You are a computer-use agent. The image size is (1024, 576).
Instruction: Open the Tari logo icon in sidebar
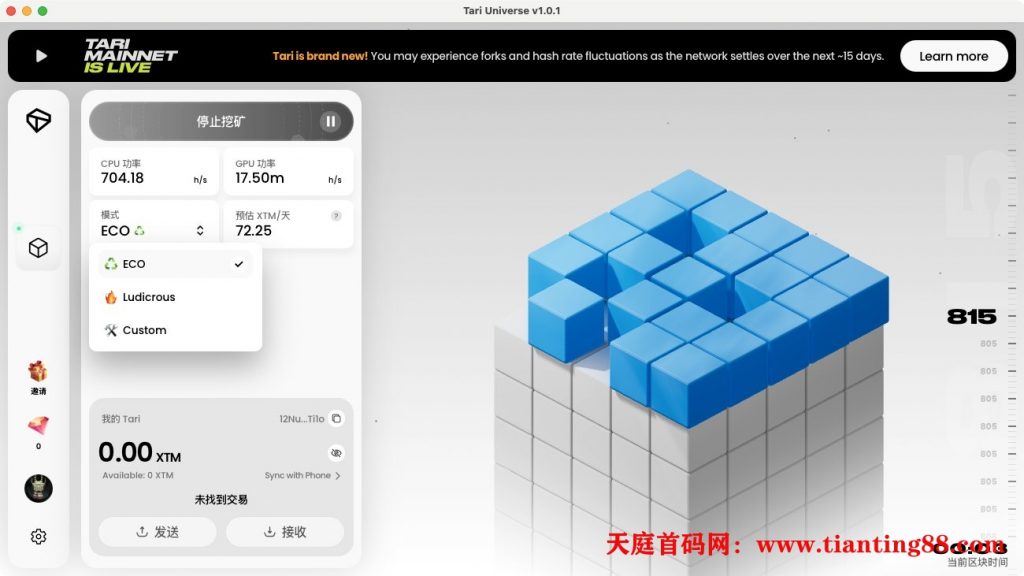tap(39, 120)
